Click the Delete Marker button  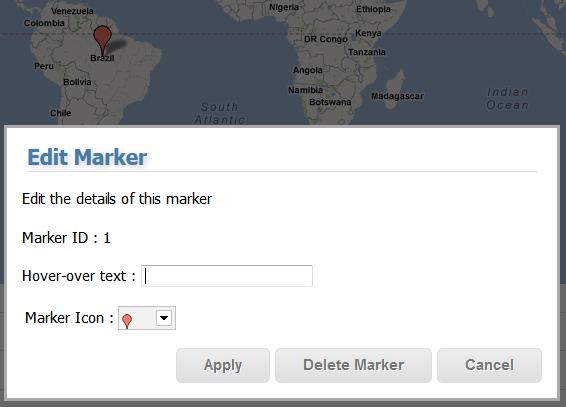(x=353, y=365)
